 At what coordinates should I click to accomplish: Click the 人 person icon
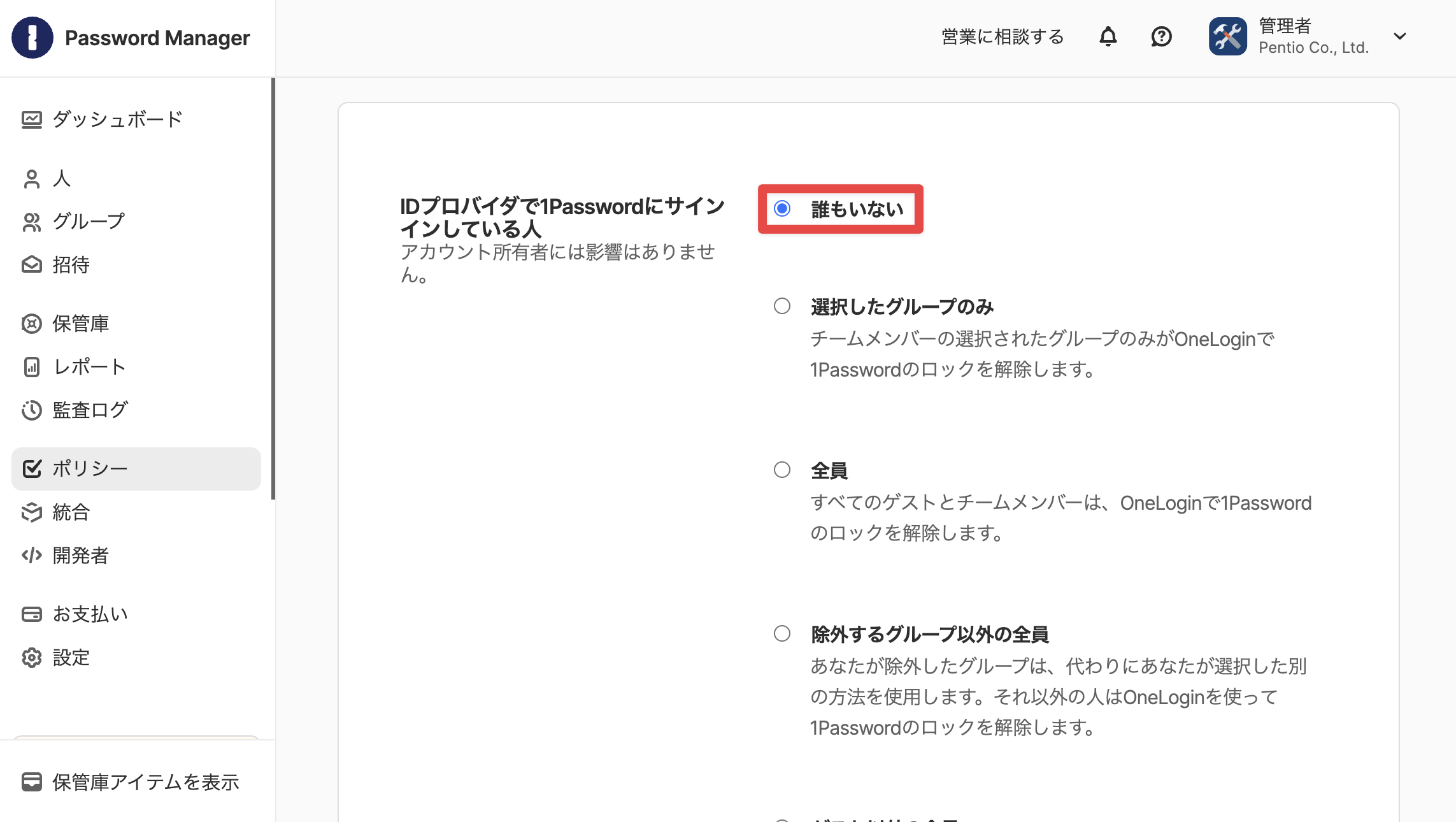32,179
